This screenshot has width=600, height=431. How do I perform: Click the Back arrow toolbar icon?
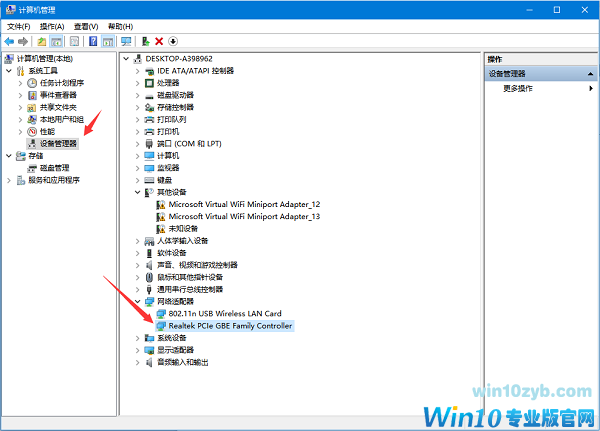9,41
